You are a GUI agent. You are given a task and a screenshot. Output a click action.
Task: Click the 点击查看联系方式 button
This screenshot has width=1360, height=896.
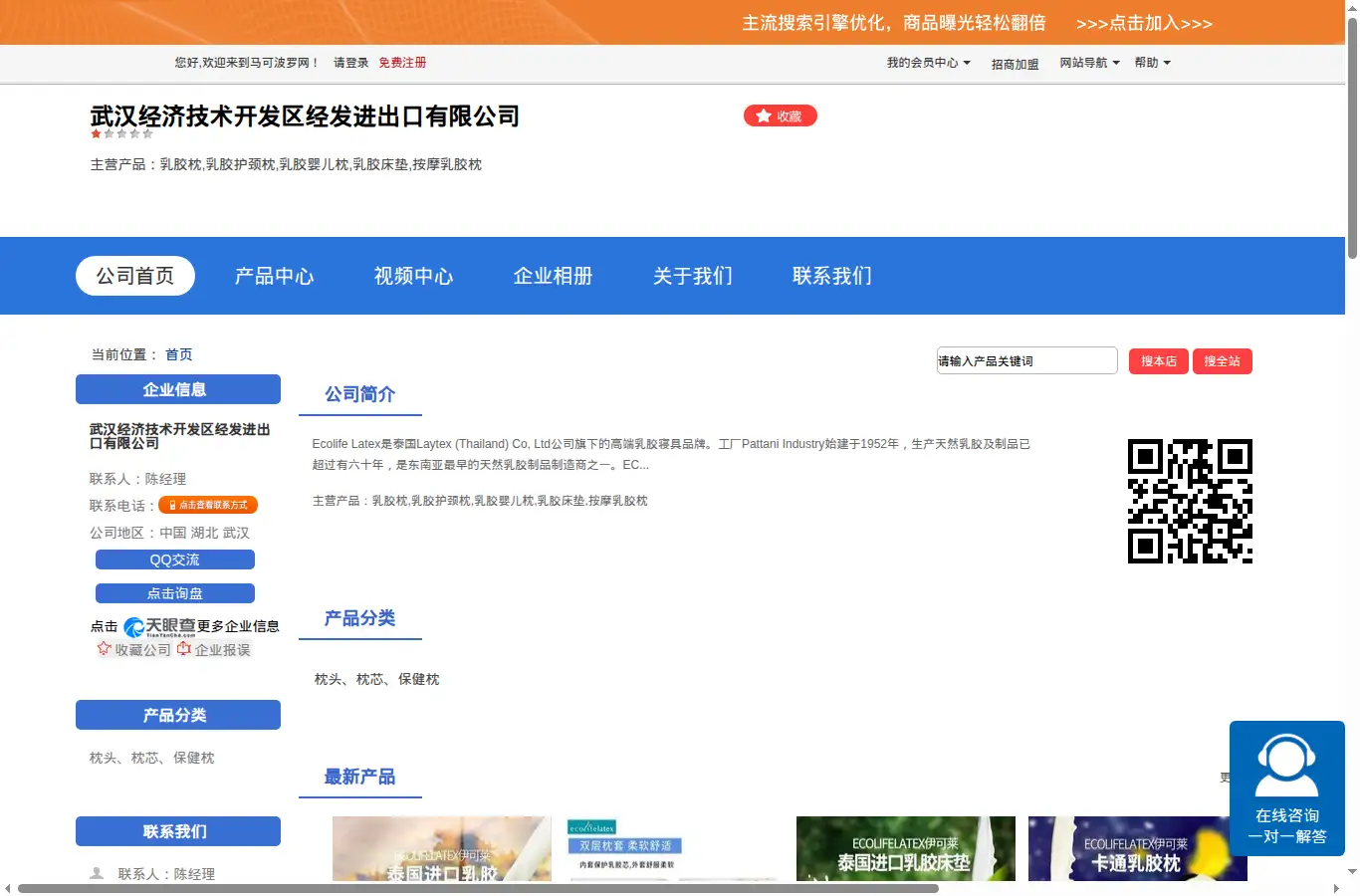click(208, 505)
